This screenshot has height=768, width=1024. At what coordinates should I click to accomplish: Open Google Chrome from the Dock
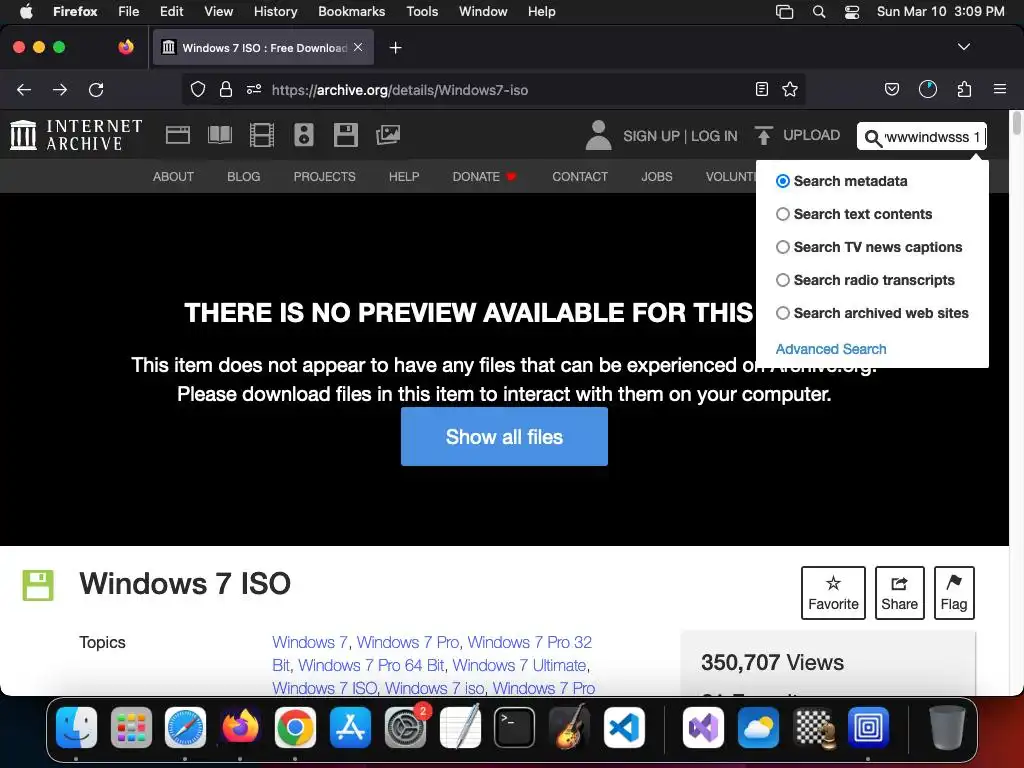(295, 728)
